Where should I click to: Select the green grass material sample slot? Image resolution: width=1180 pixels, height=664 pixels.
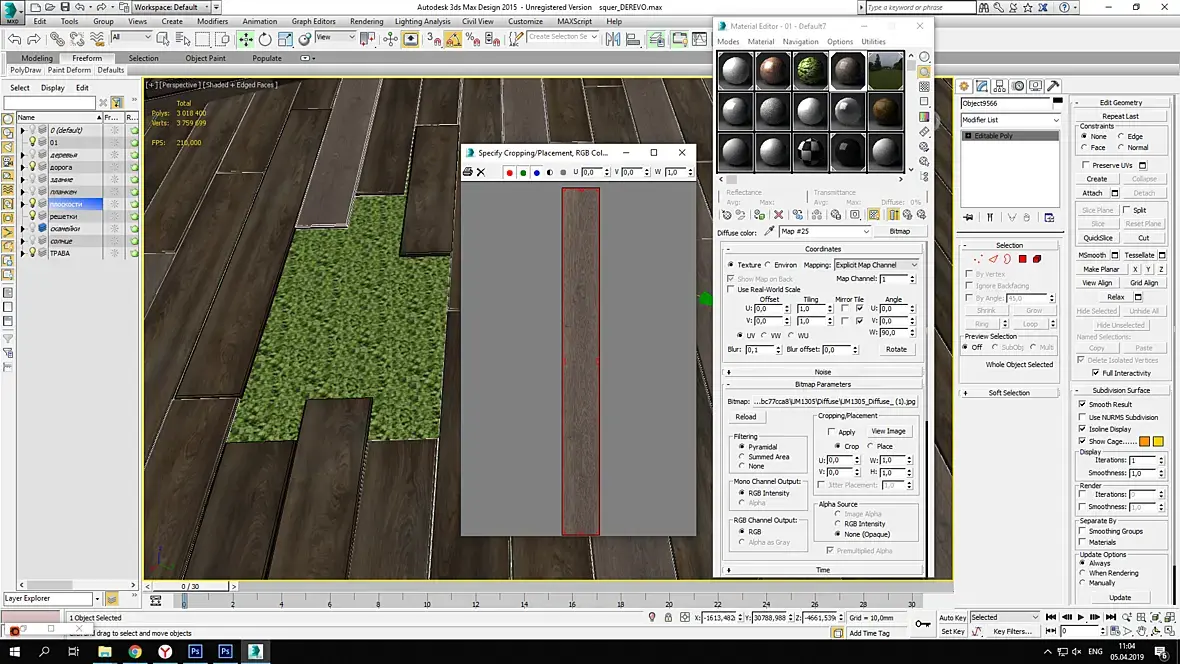(811, 70)
